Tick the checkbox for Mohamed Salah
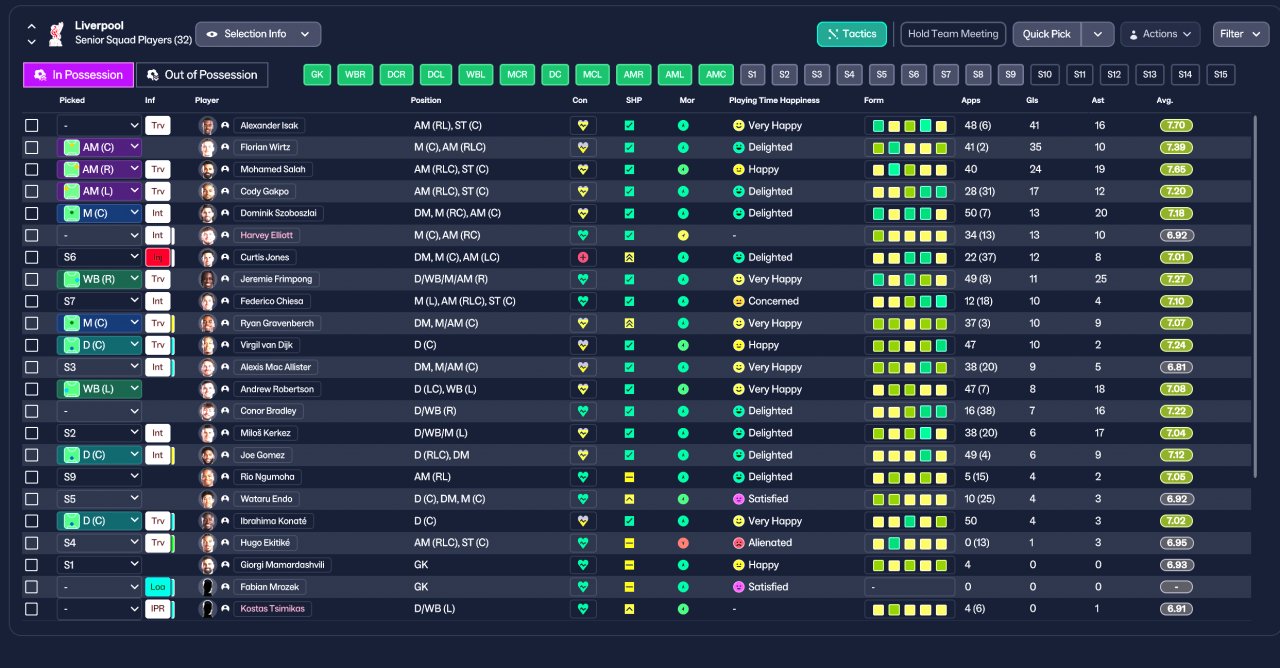The width and height of the screenshot is (1280, 668). click(32, 169)
